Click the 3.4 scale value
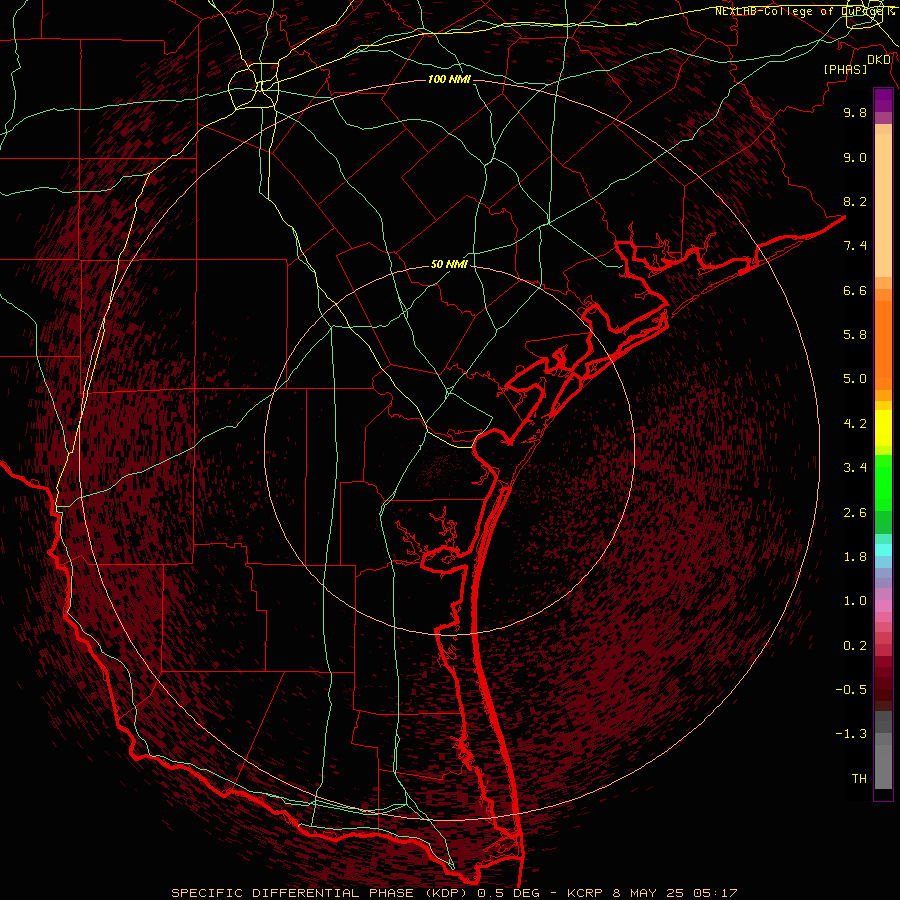This screenshot has height=900, width=900. [x=855, y=468]
